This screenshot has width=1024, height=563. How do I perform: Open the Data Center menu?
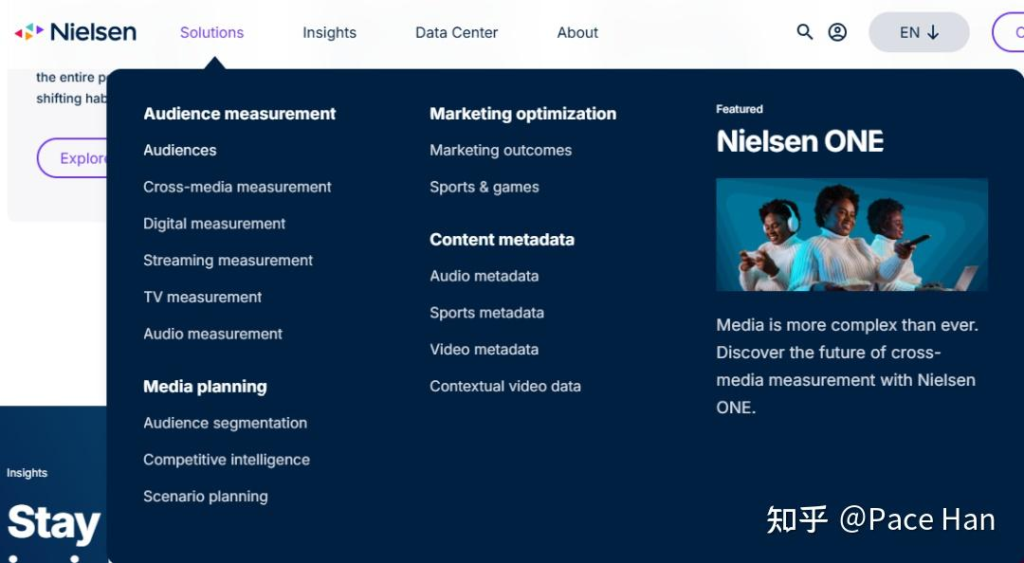point(456,33)
